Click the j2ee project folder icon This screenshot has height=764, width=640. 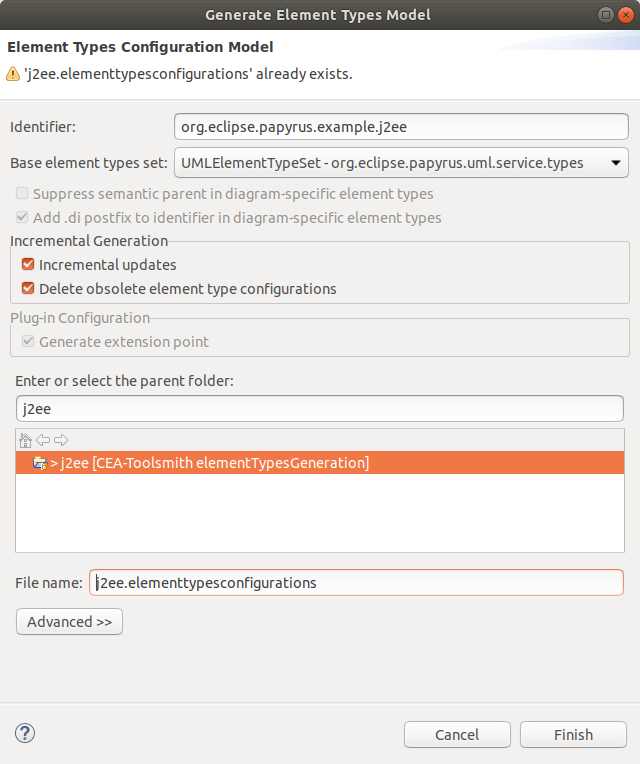click(39, 463)
